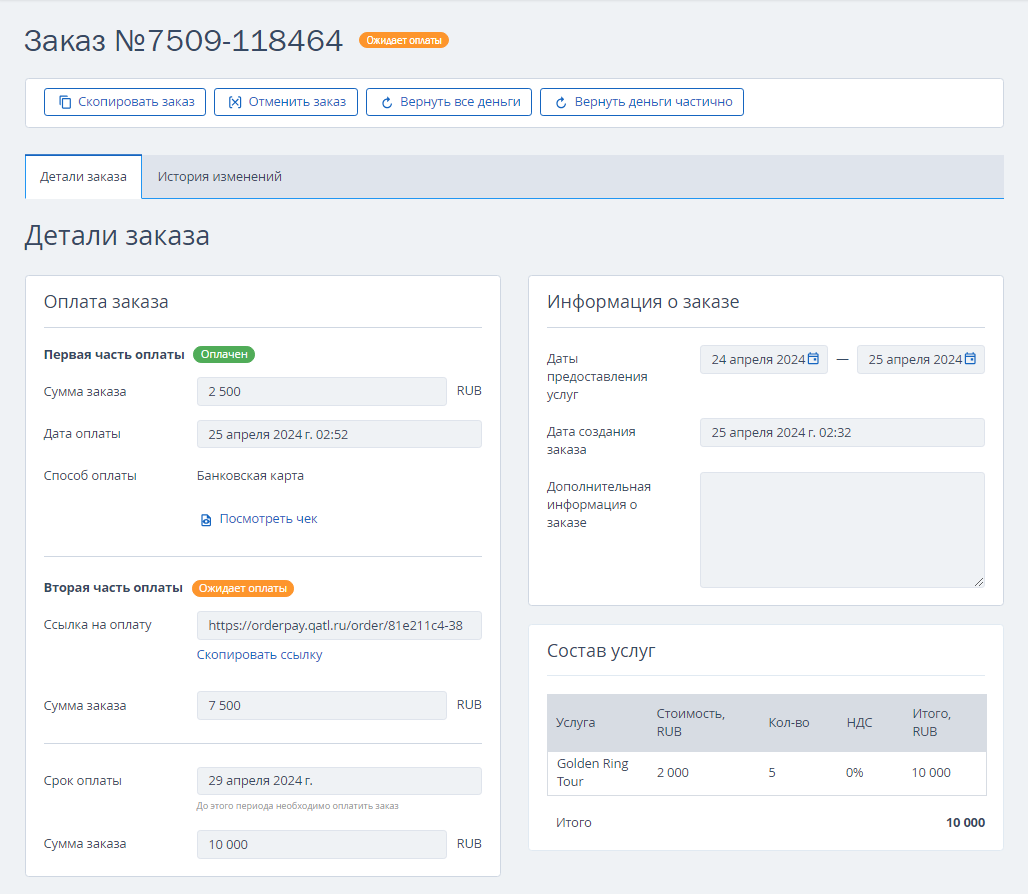Click the bold Итого total 10 000
The image size is (1028, 894).
(x=965, y=823)
